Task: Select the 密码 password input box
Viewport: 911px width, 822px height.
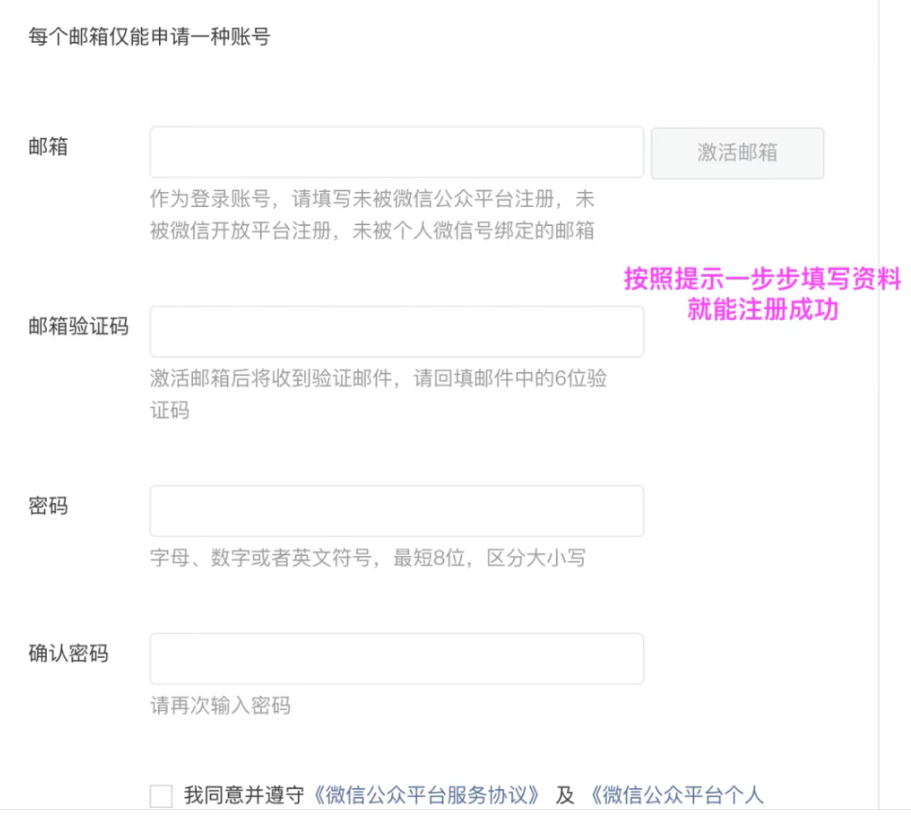Action: pos(396,510)
